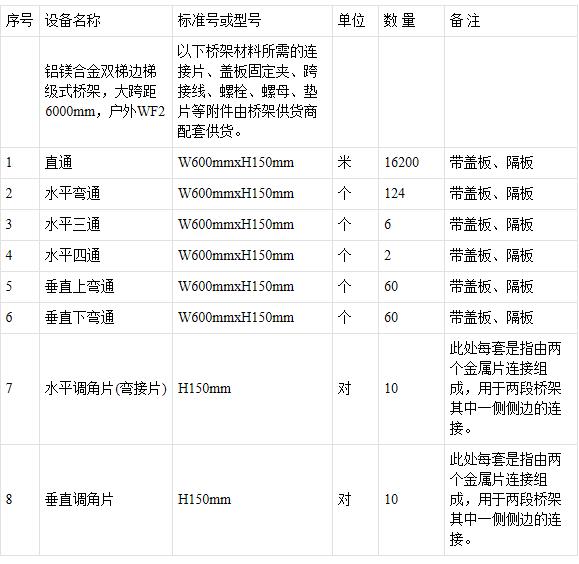Select the 垂直调角片 cell

(106, 500)
